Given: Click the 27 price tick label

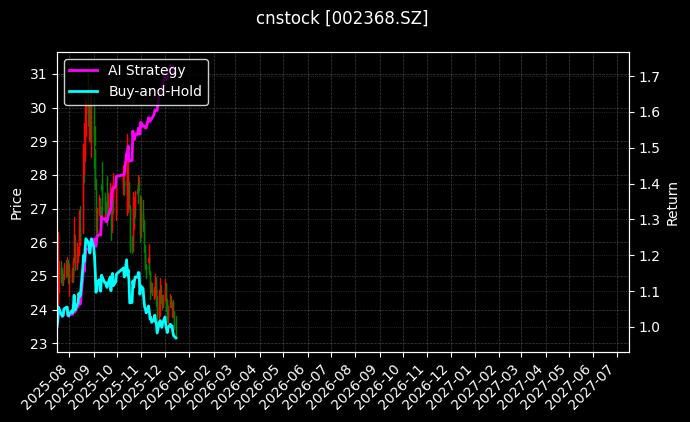Looking at the screenshot, I should tap(39, 209).
